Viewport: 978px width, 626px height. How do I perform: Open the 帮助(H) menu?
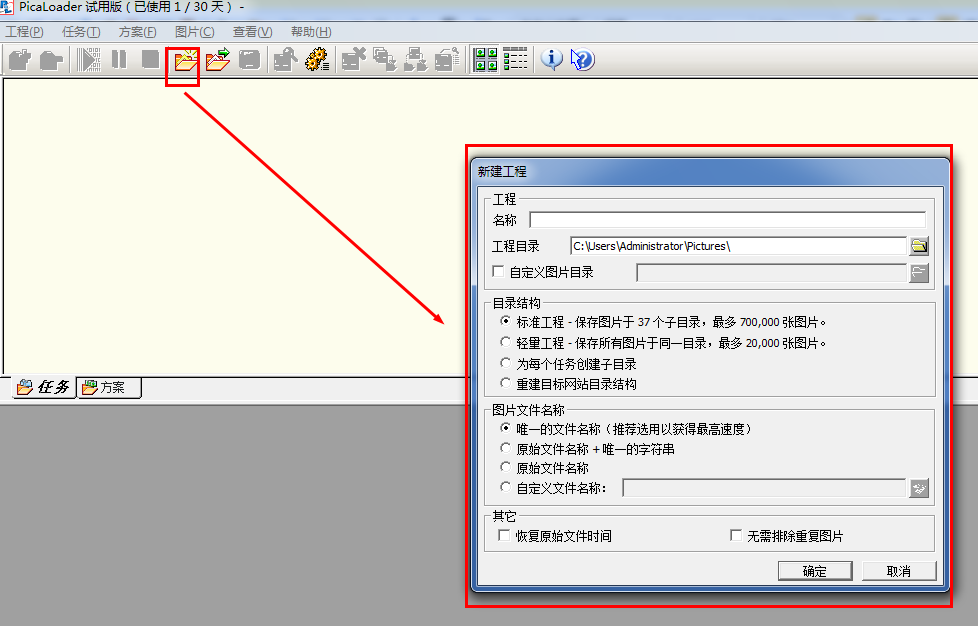(311, 32)
